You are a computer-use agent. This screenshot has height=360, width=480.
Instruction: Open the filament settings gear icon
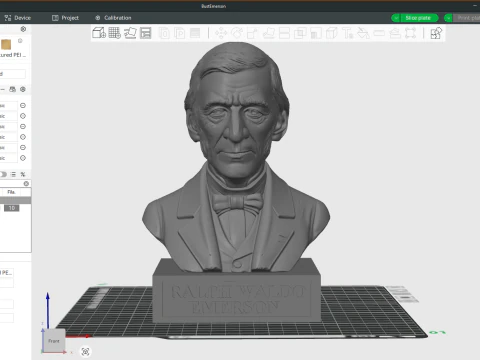[x=23, y=89]
